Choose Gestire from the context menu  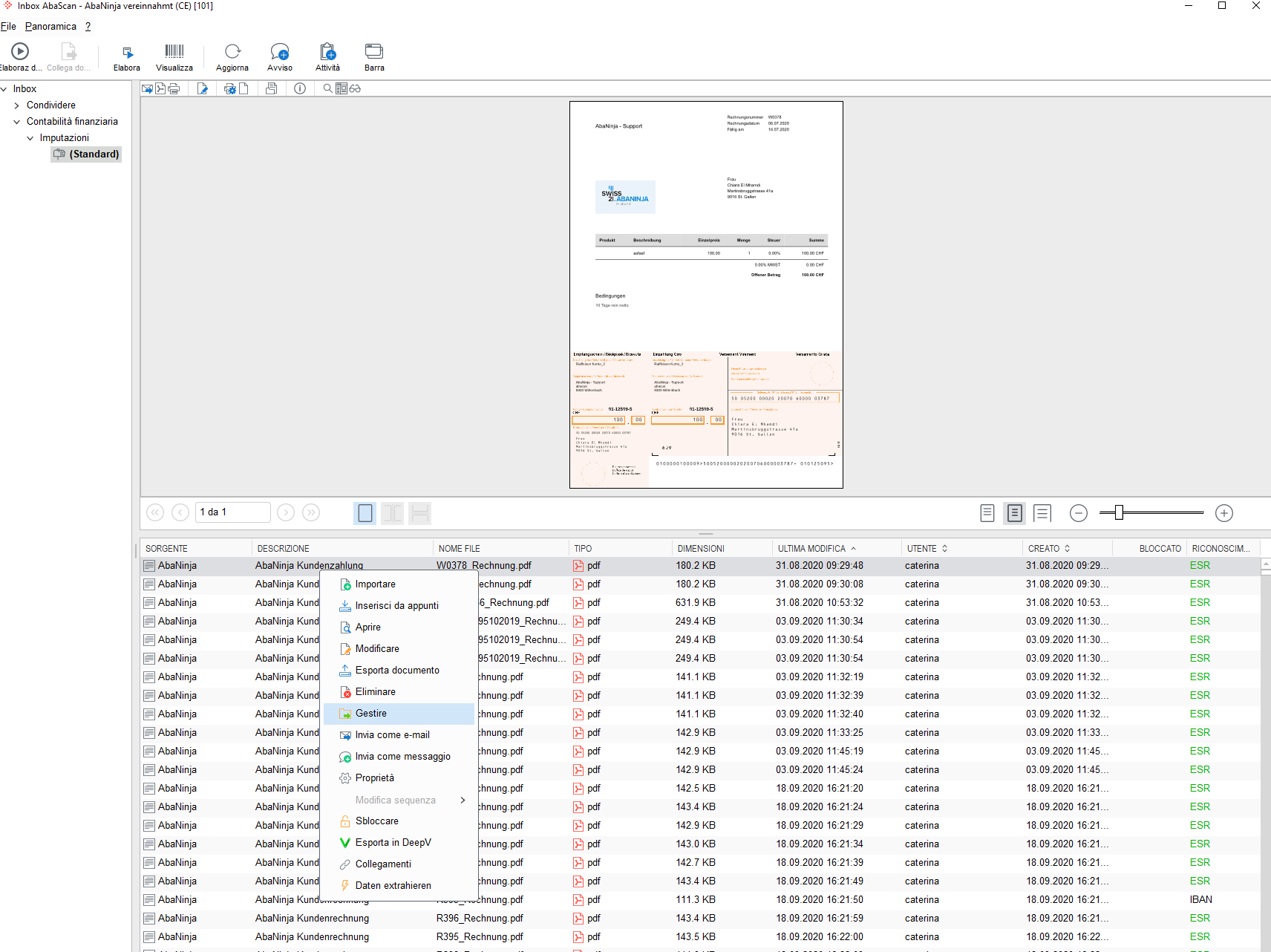(x=399, y=714)
